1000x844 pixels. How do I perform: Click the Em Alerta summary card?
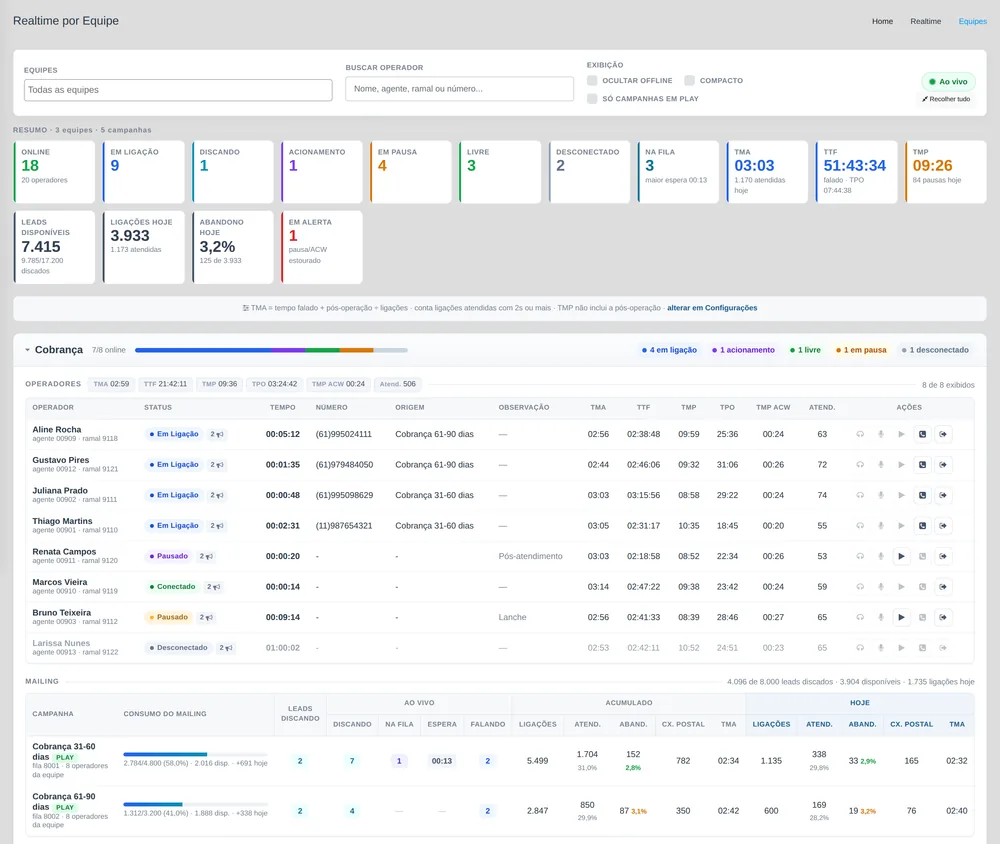(x=322, y=248)
